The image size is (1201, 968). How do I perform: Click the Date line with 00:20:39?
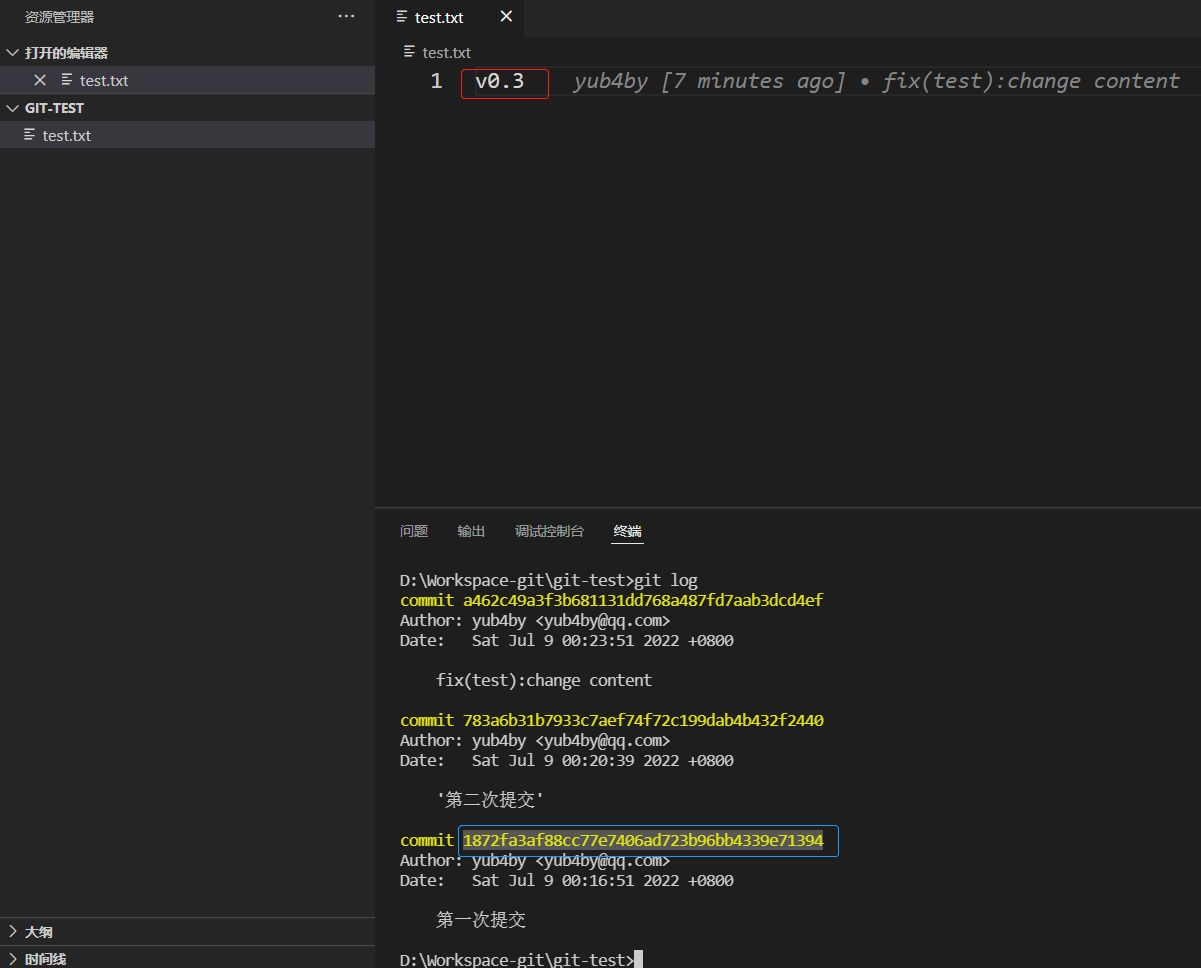click(x=567, y=760)
